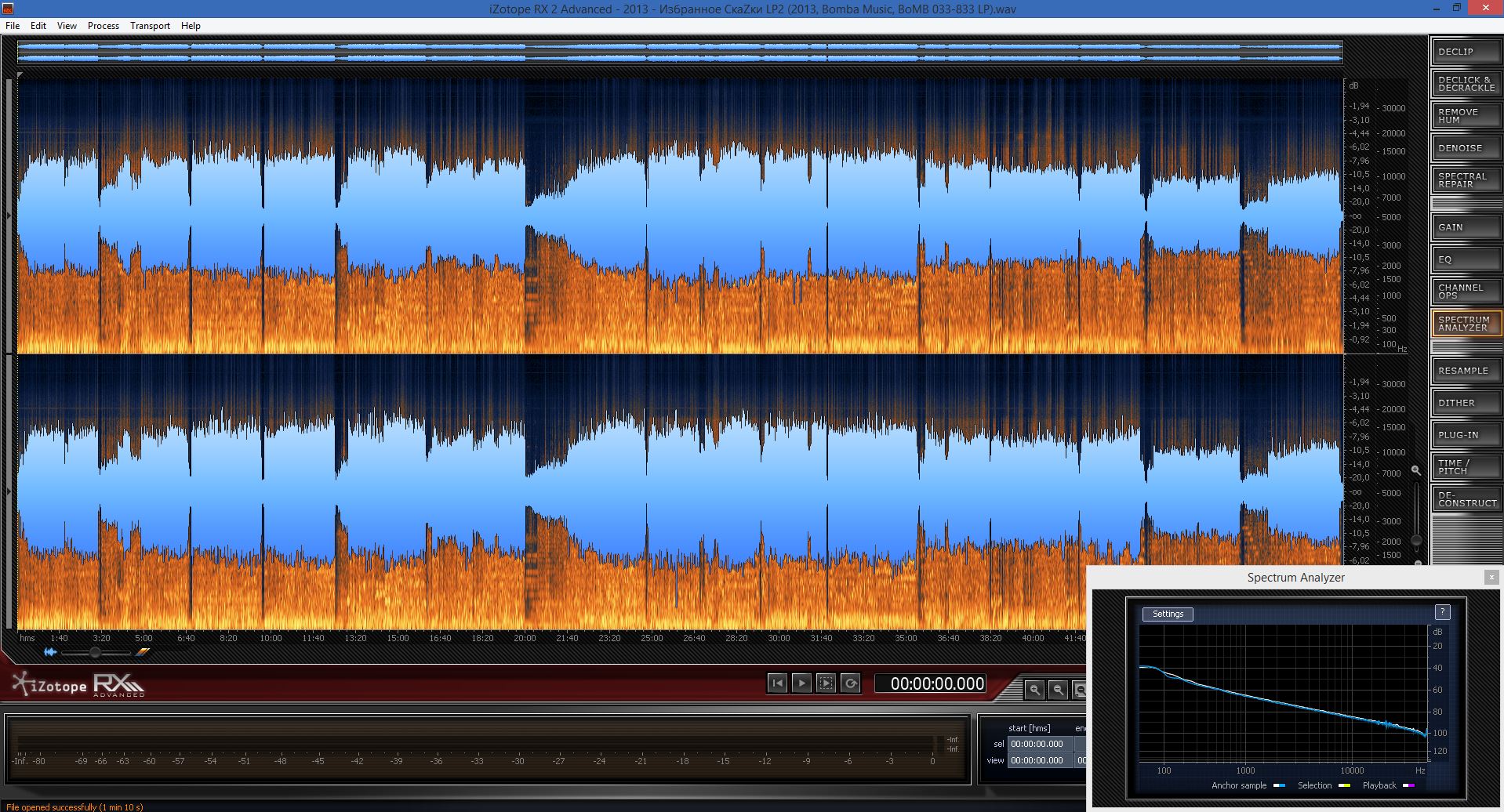1504x812 pixels.
Task: Click the 'Spectrum Analyzer' window title
Action: (x=1295, y=578)
